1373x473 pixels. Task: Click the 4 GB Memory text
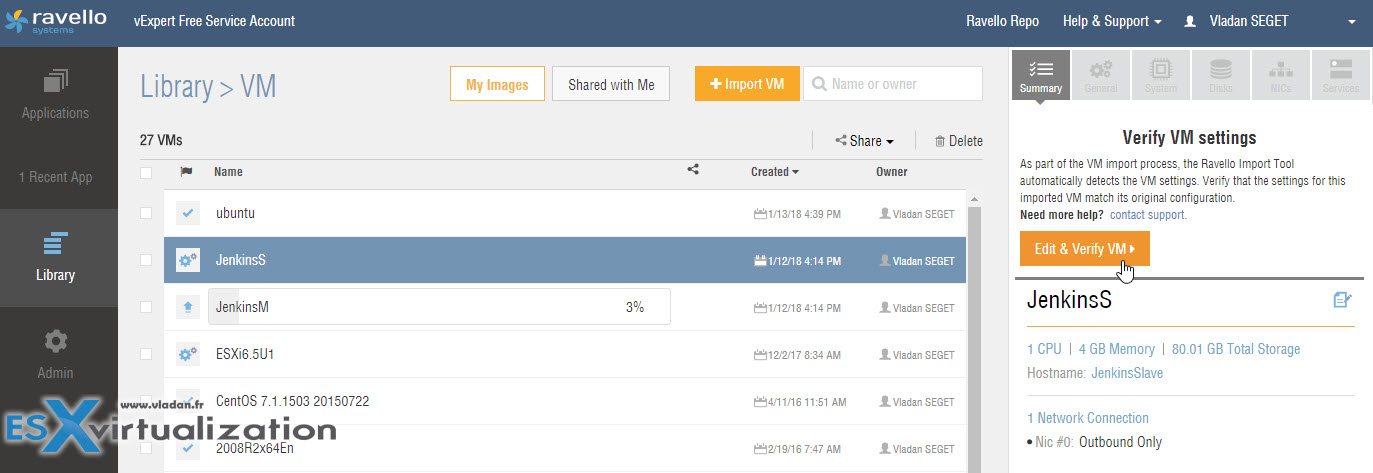[1116, 349]
